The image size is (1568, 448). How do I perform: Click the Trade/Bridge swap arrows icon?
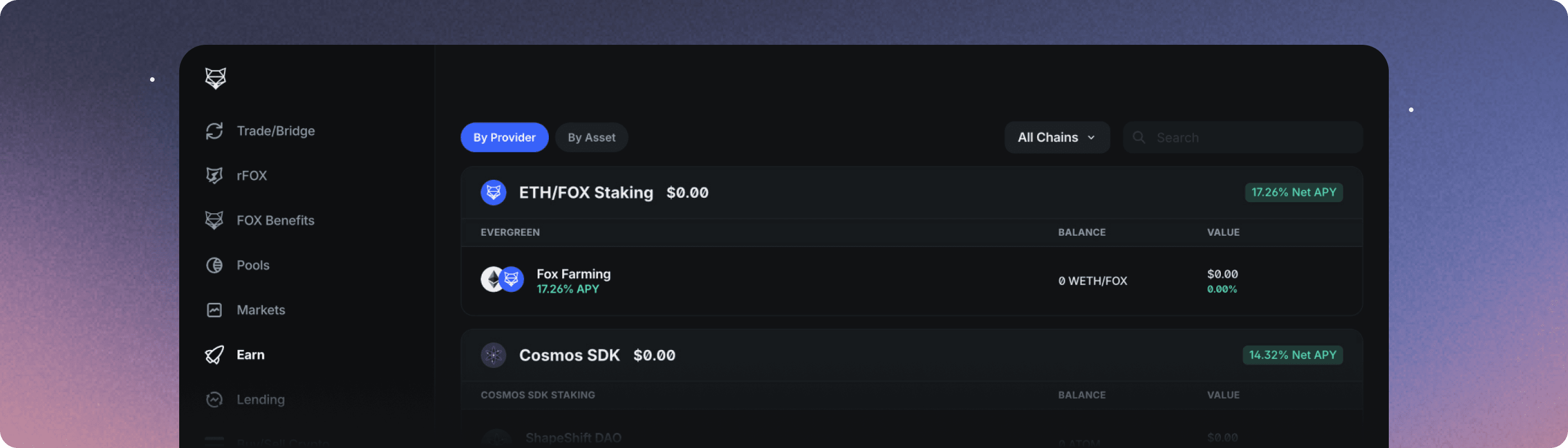214,131
